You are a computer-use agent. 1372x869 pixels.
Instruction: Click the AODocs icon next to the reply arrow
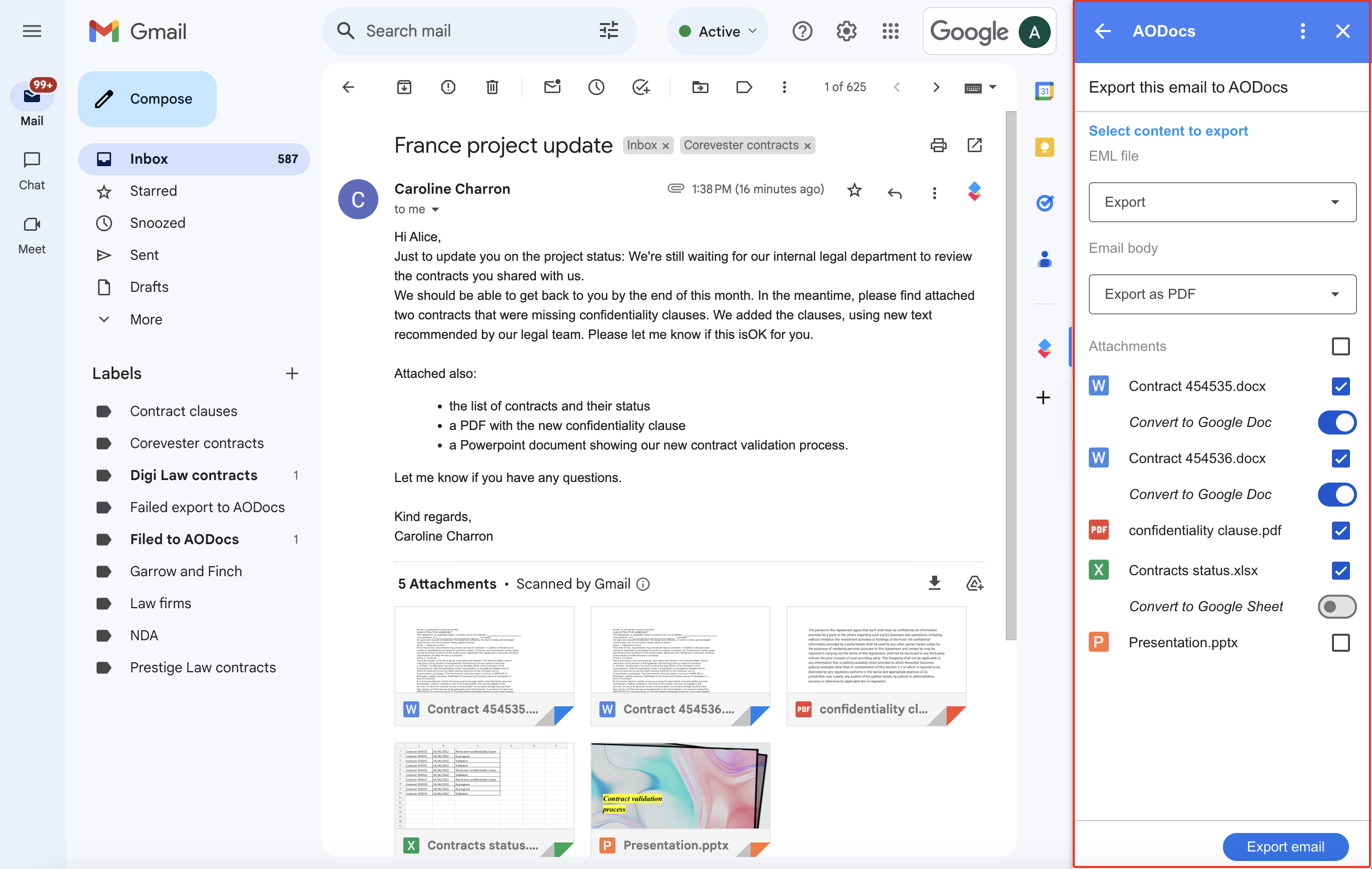tap(974, 192)
